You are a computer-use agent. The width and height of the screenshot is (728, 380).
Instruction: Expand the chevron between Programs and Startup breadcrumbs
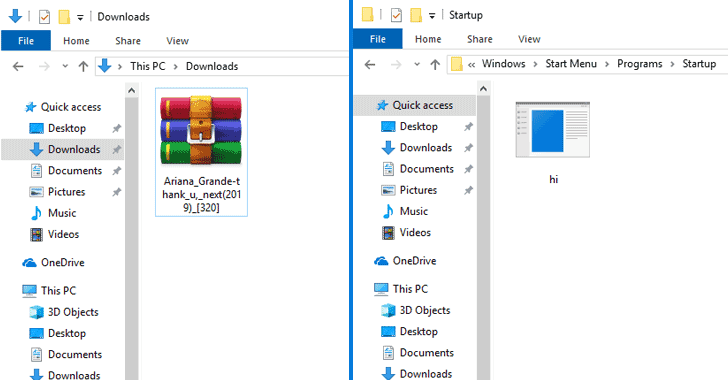(672, 65)
